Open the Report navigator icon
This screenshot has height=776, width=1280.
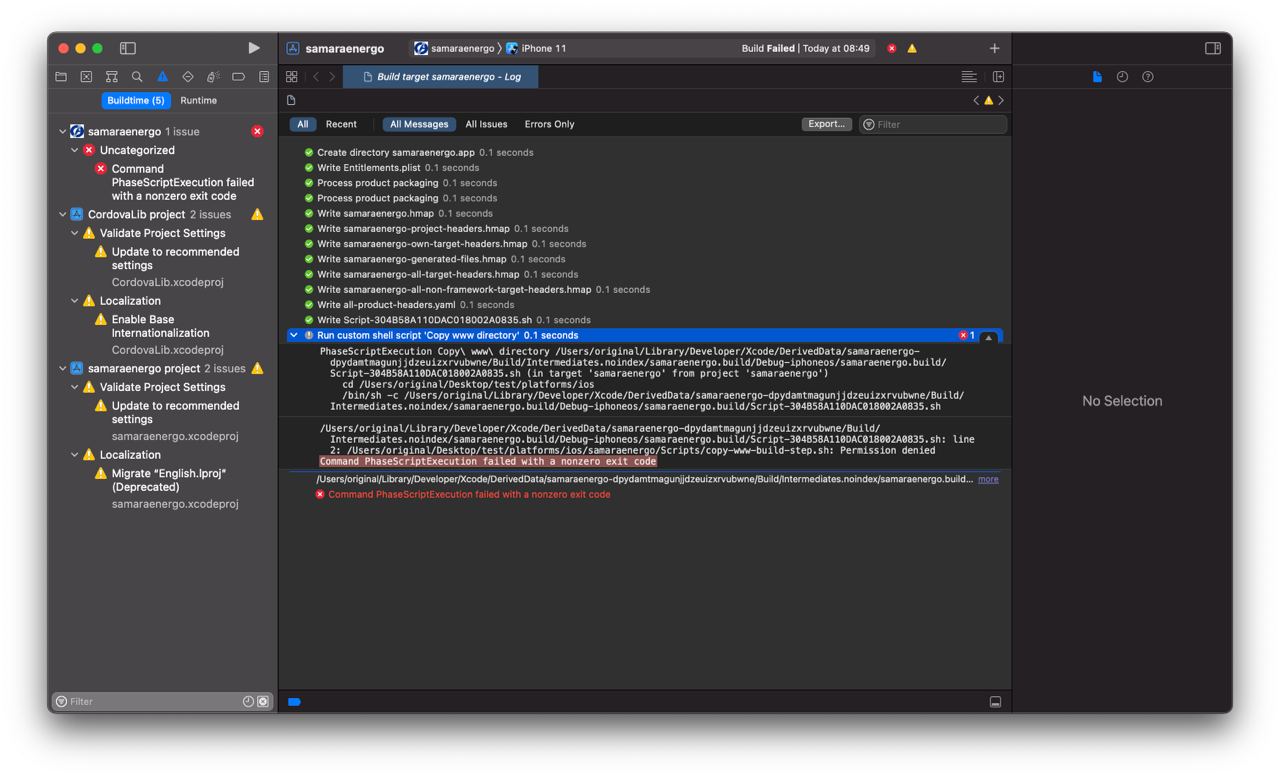click(x=264, y=77)
